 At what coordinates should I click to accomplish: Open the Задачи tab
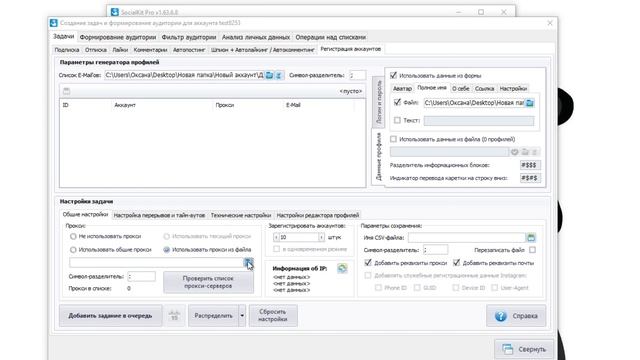click(64, 36)
